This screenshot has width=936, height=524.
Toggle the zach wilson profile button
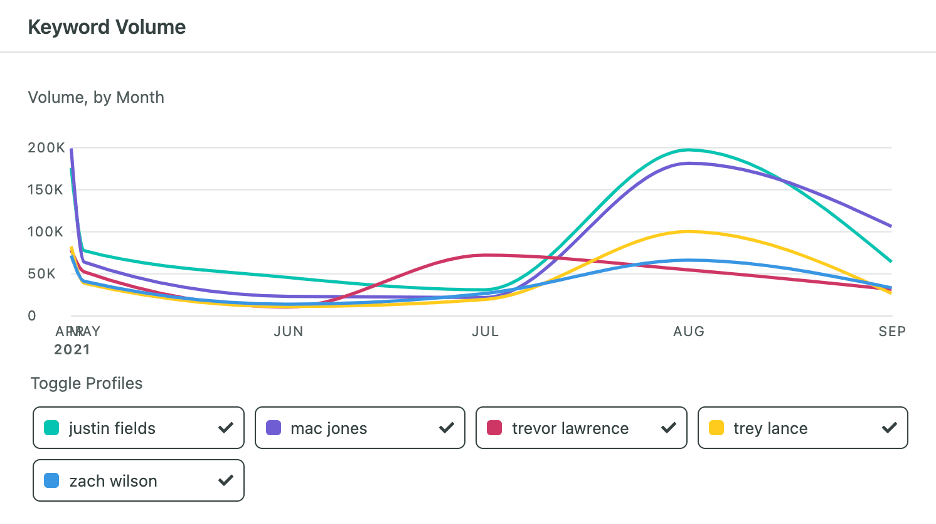[138, 481]
